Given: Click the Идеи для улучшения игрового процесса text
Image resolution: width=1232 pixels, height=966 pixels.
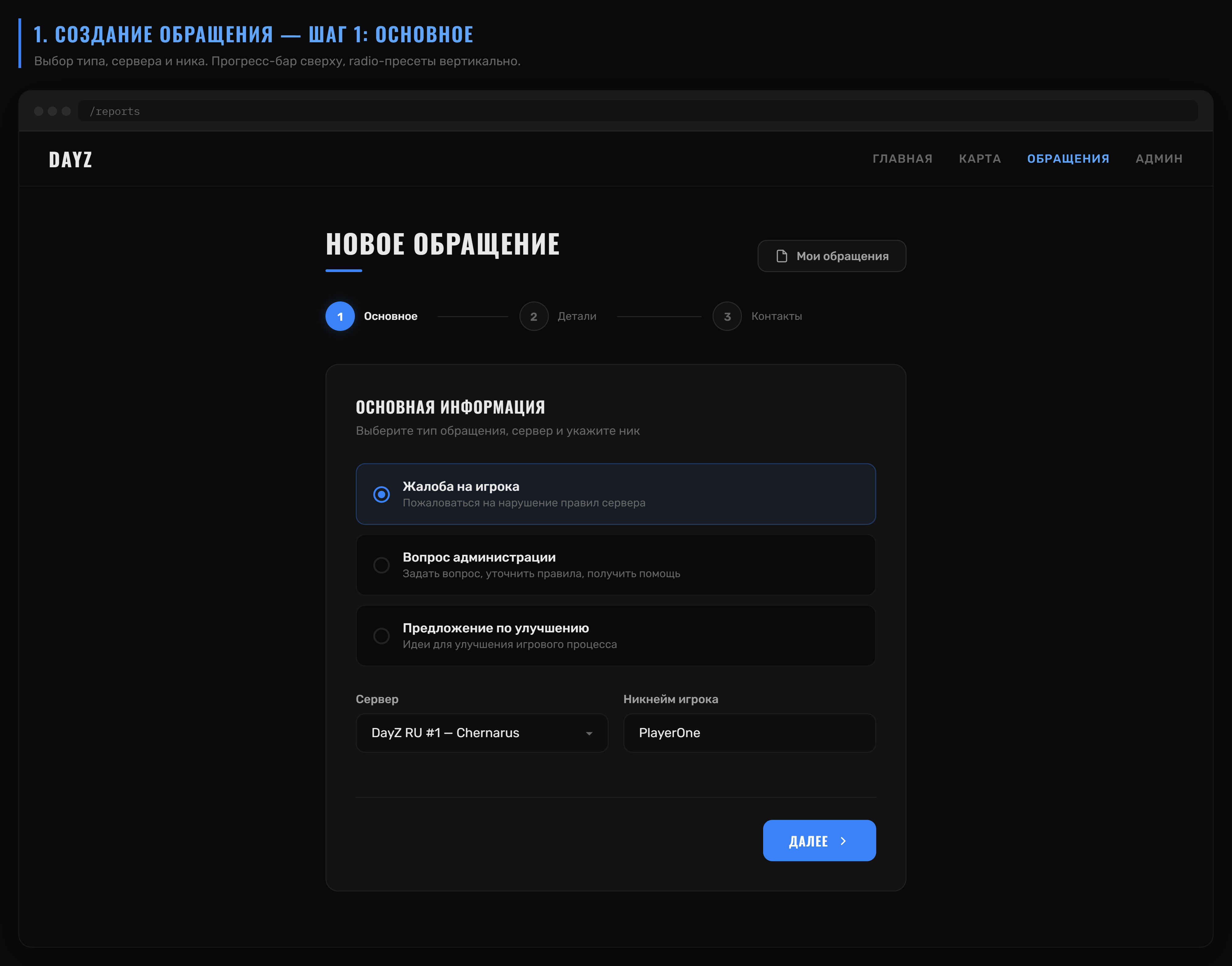Looking at the screenshot, I should [x=510, y=644].
